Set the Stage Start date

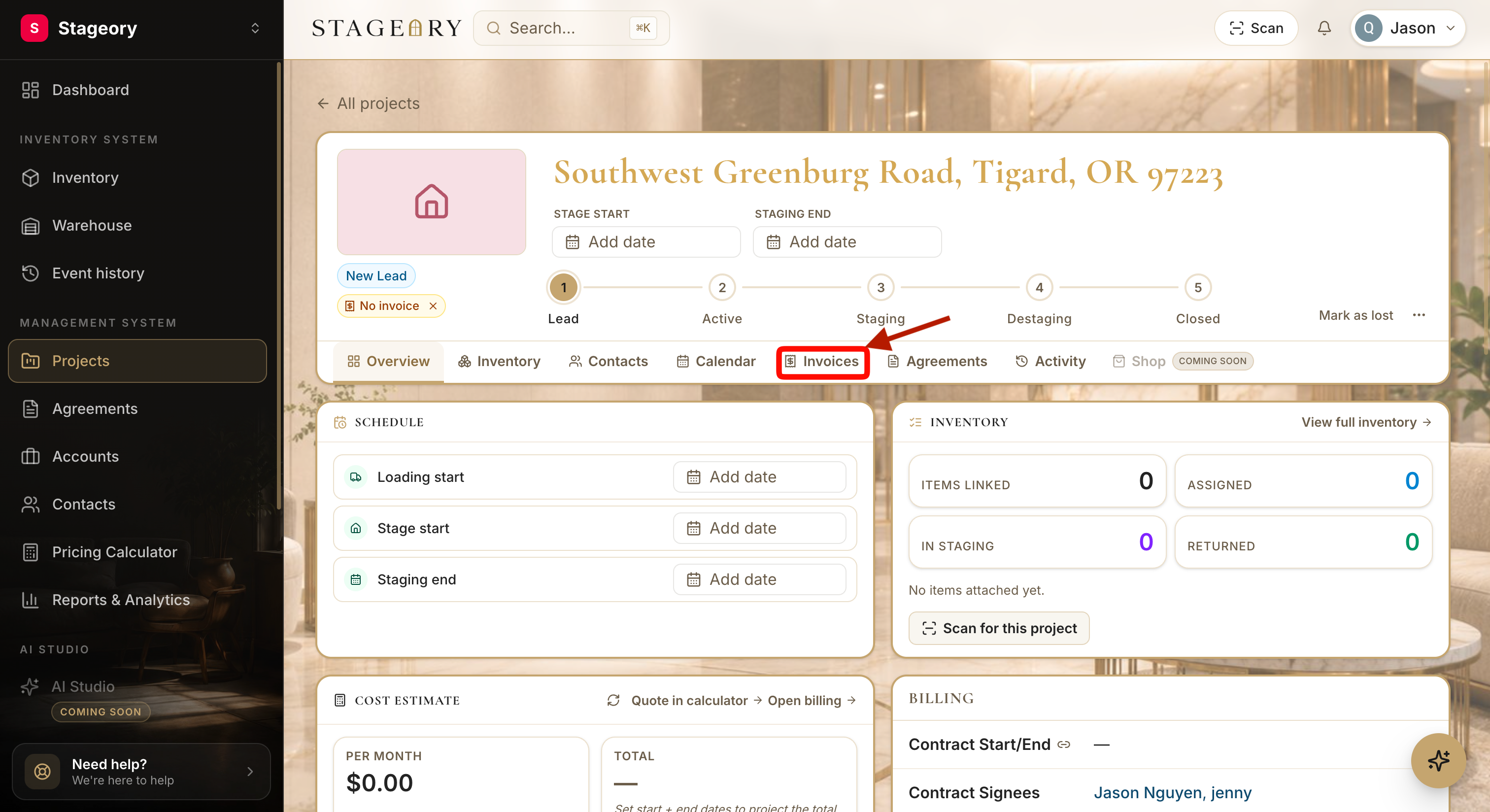pyautogui.click(x=646, y=242)
